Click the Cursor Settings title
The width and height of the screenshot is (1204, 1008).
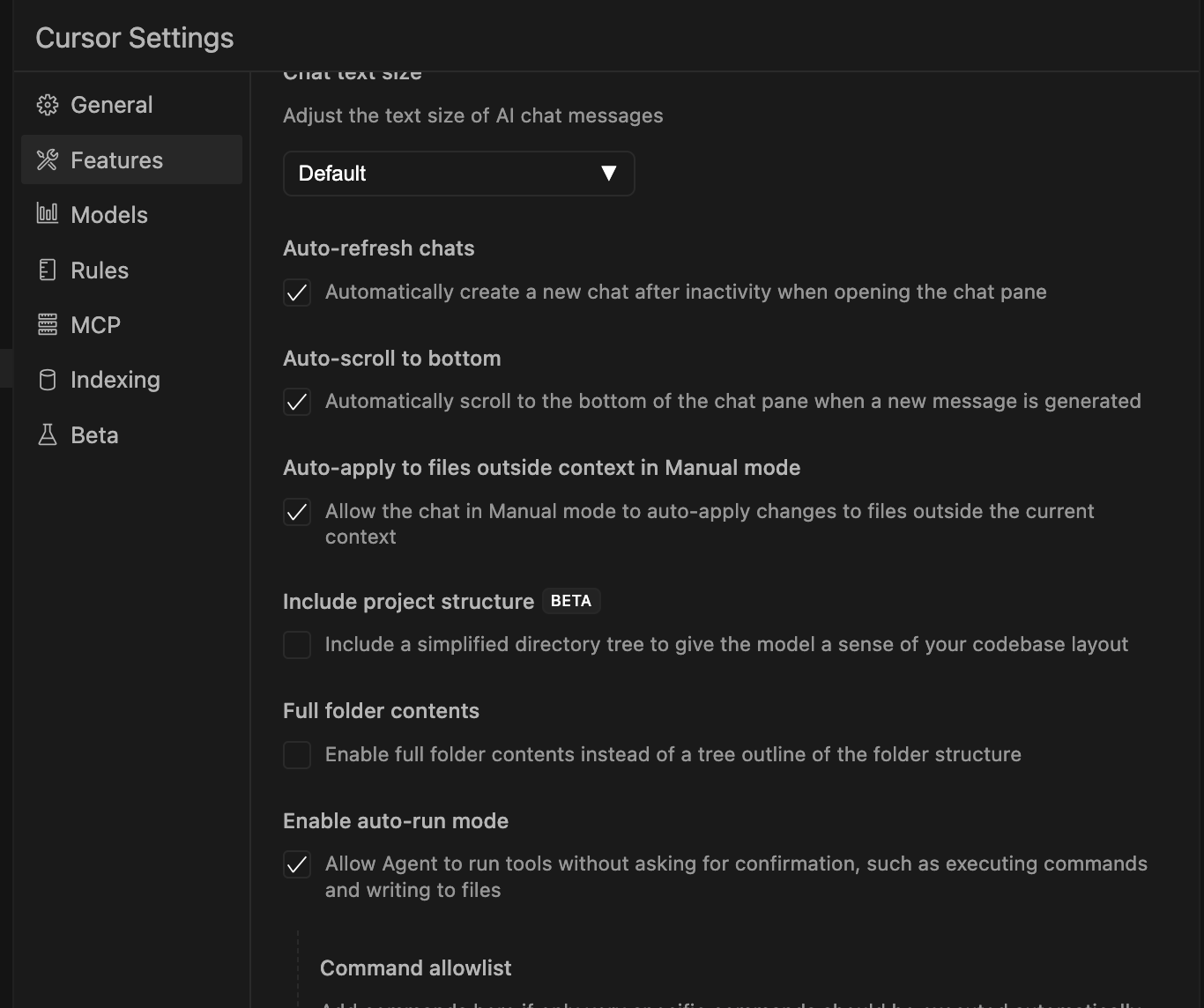coord(135,38)
